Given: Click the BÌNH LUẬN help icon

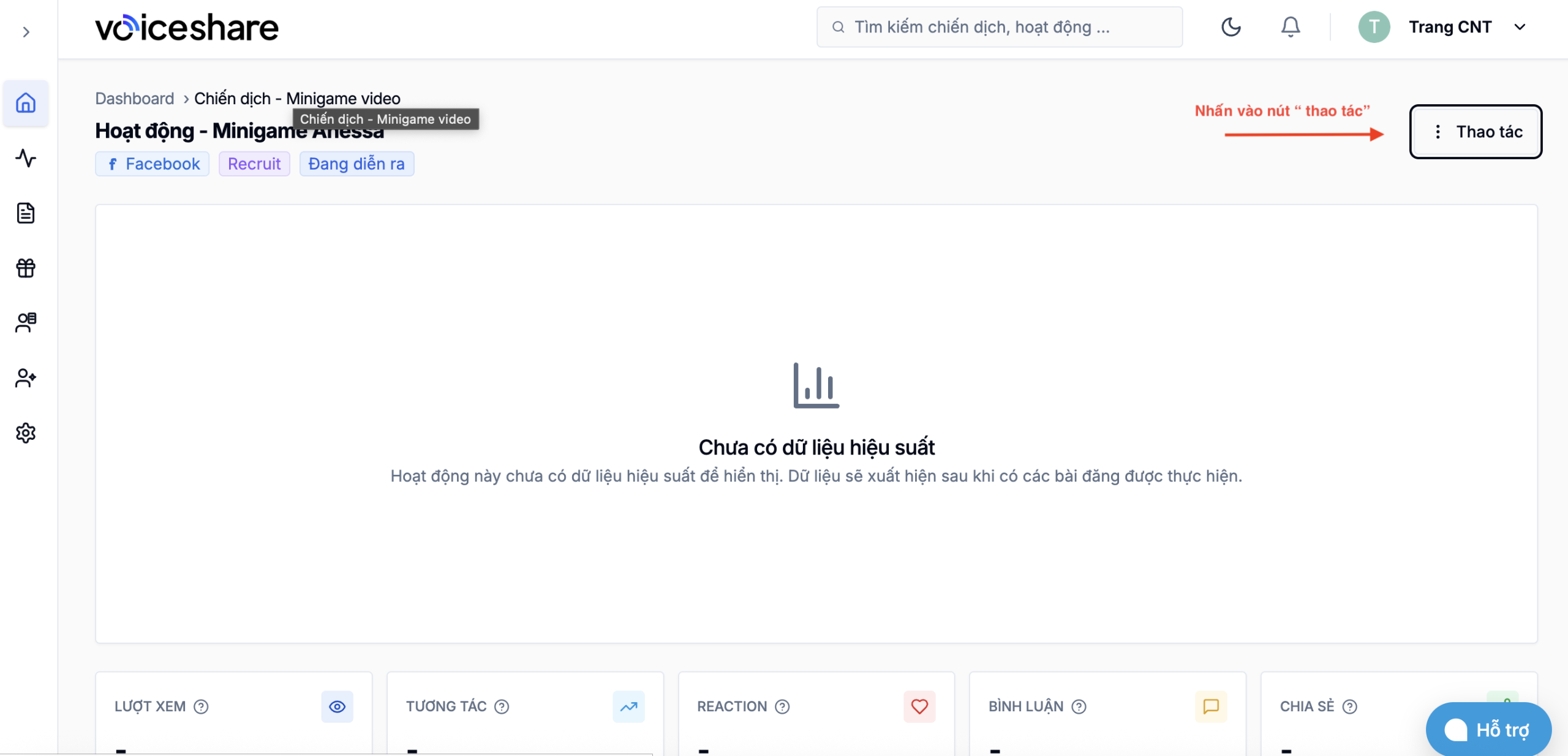Looking at the screenshot, I should (x=1079, y=706).
